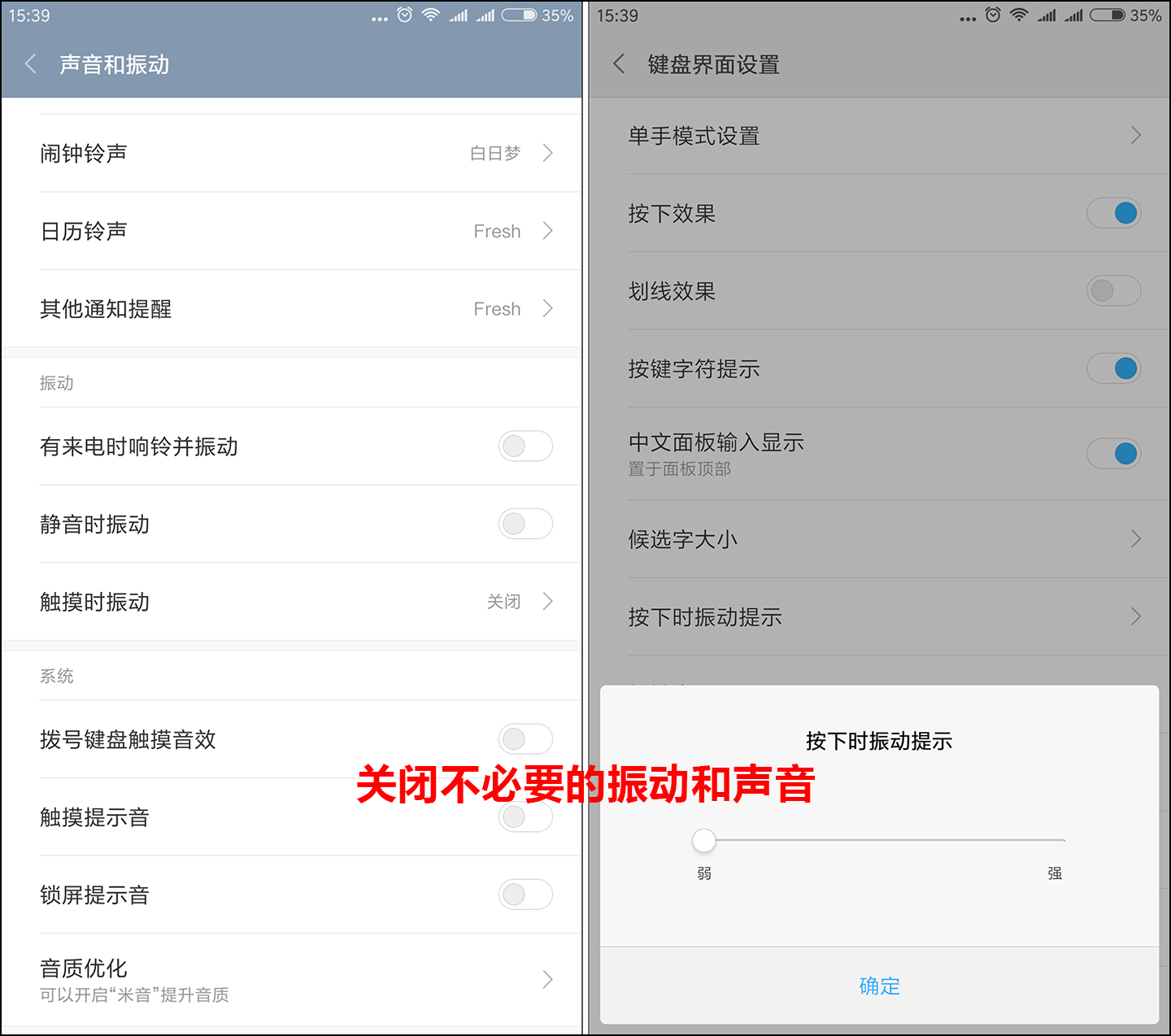Viewport: 1171px width, 1036px height.
Task: Tap 强 label at slider end
Action: point(1055,873)
